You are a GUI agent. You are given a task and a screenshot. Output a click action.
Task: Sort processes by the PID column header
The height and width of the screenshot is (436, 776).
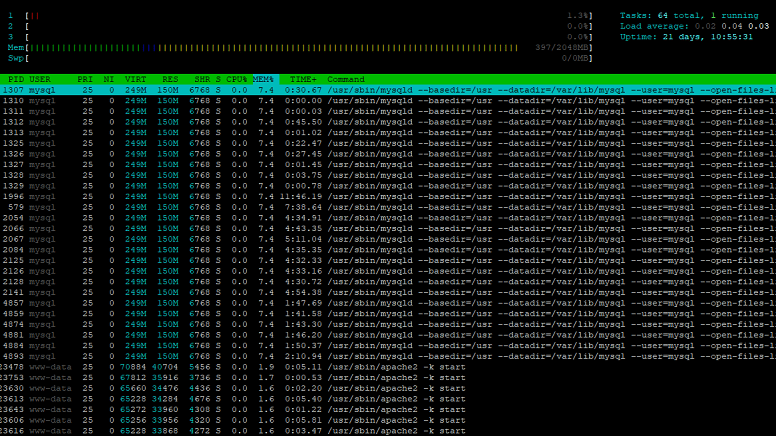[x=16, y=79]
